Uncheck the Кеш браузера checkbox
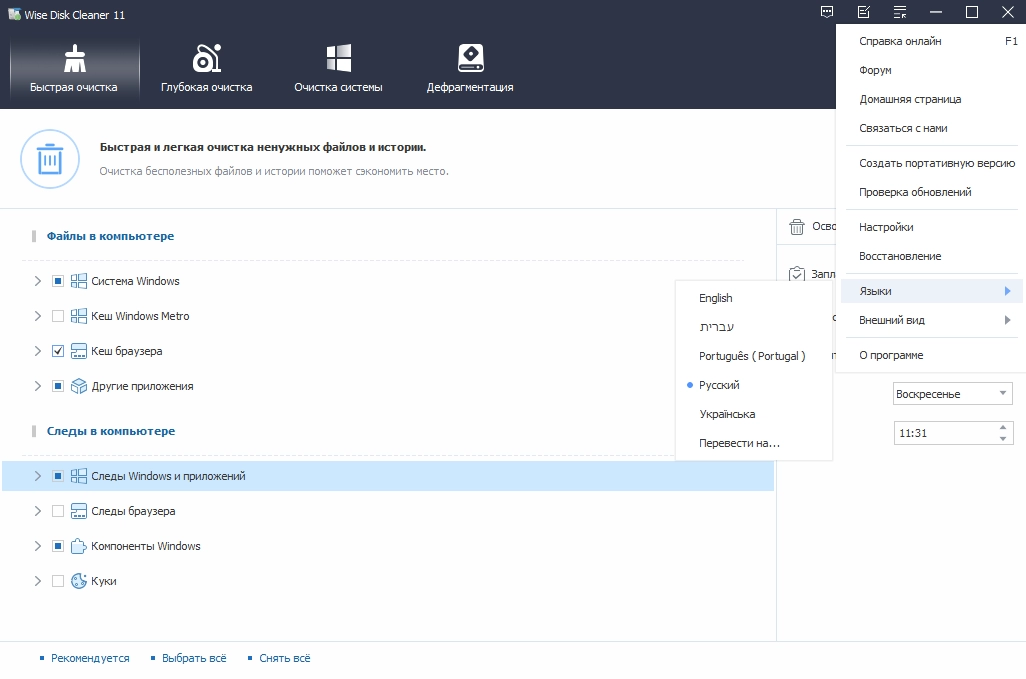Screen dimensions: 1026x679 click(x=58, y=351)
